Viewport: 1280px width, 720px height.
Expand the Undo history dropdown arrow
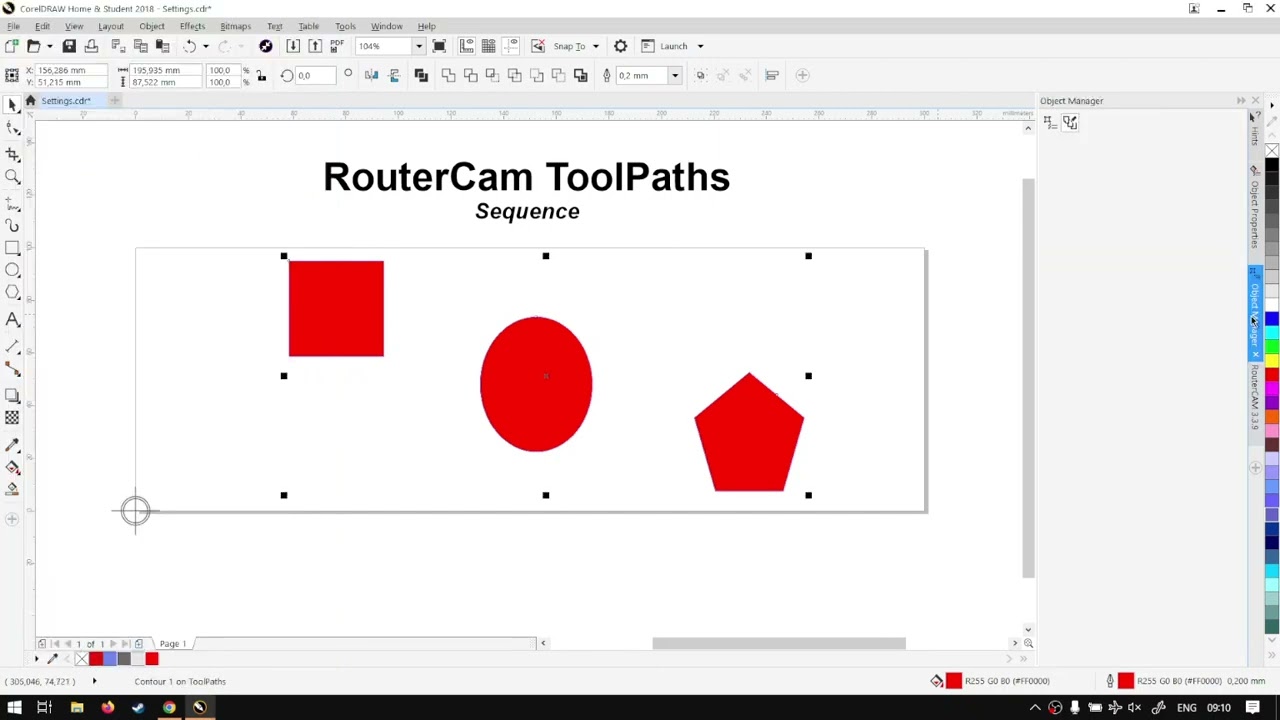click(206, 46)
